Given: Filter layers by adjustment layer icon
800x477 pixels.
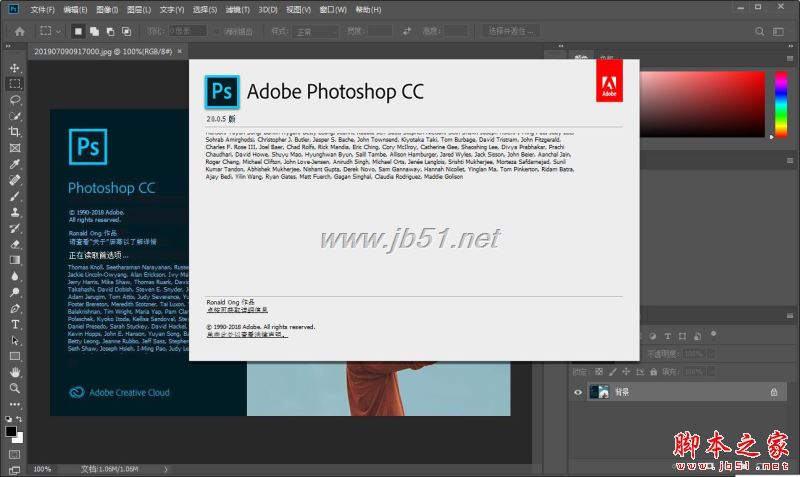Looking at the screenshot, I should pyautogui.click(x=653, y=336).
